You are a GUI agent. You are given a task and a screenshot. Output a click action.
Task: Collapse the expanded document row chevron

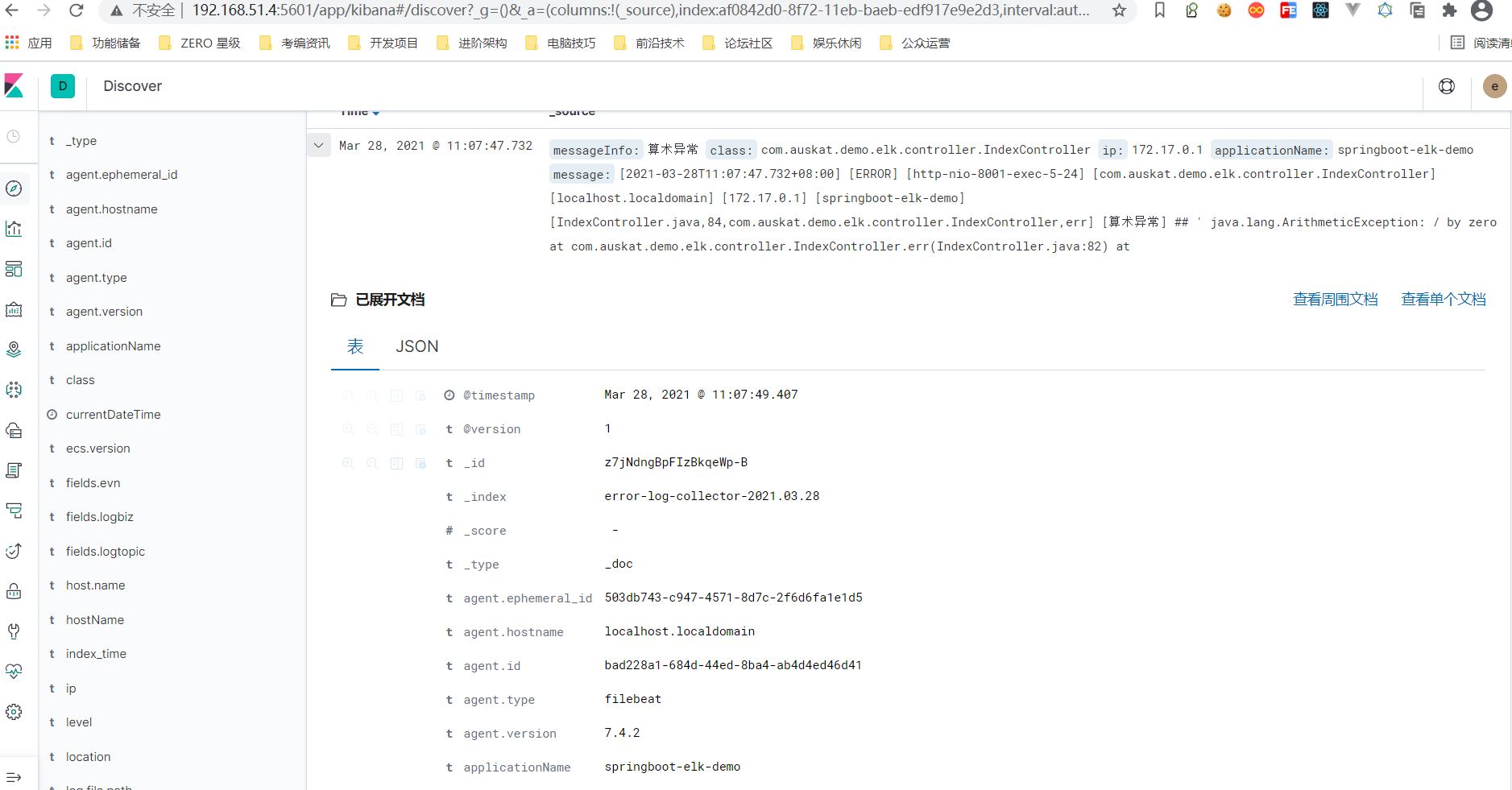[x=319, y=146]
